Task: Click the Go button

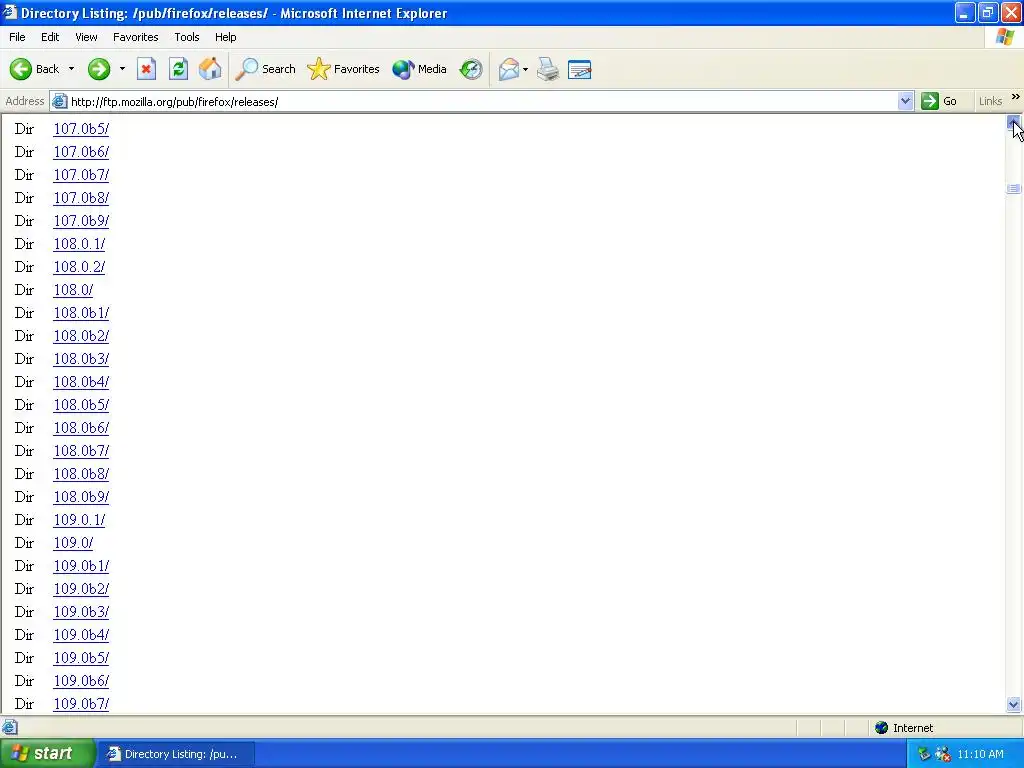Action: [940, 101]
